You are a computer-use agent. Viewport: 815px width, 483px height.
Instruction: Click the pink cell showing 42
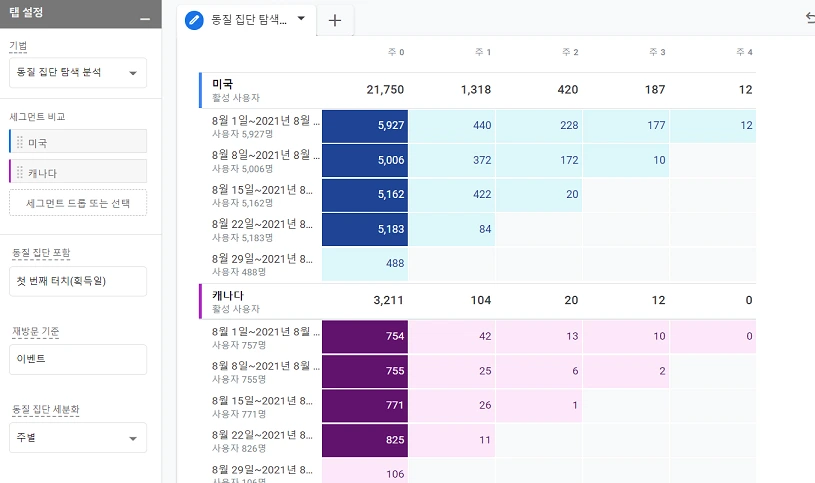(452, 336)
